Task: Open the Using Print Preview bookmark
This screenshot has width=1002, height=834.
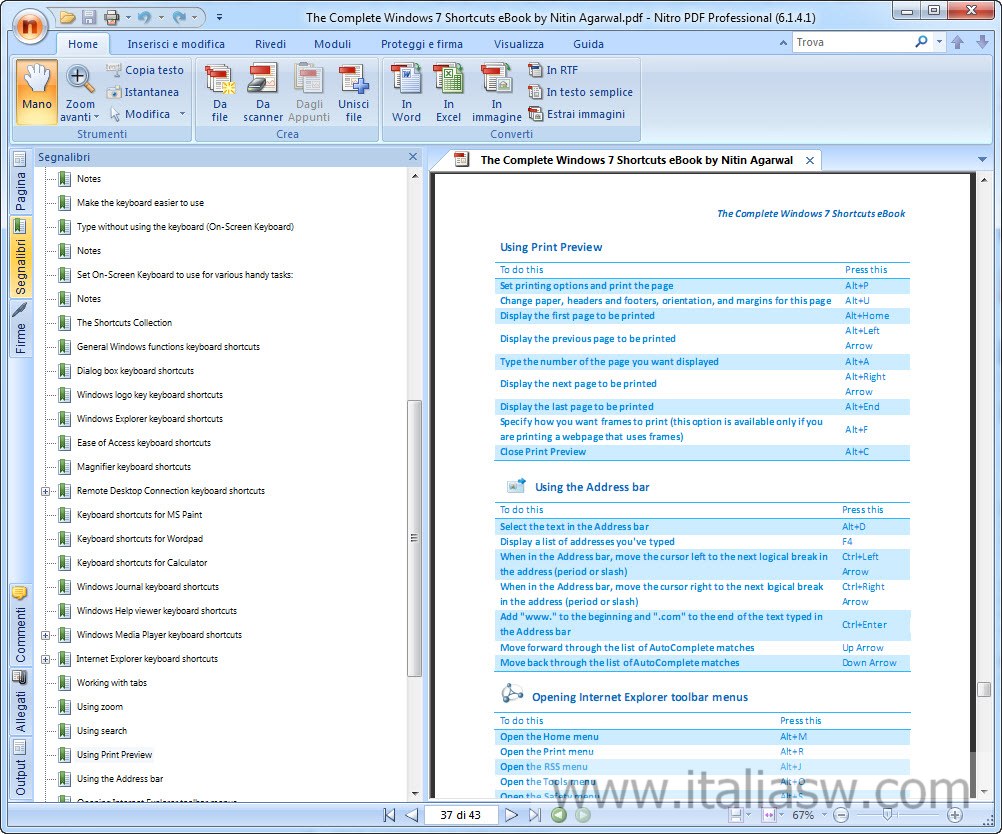Action: (x=114, y=755)
